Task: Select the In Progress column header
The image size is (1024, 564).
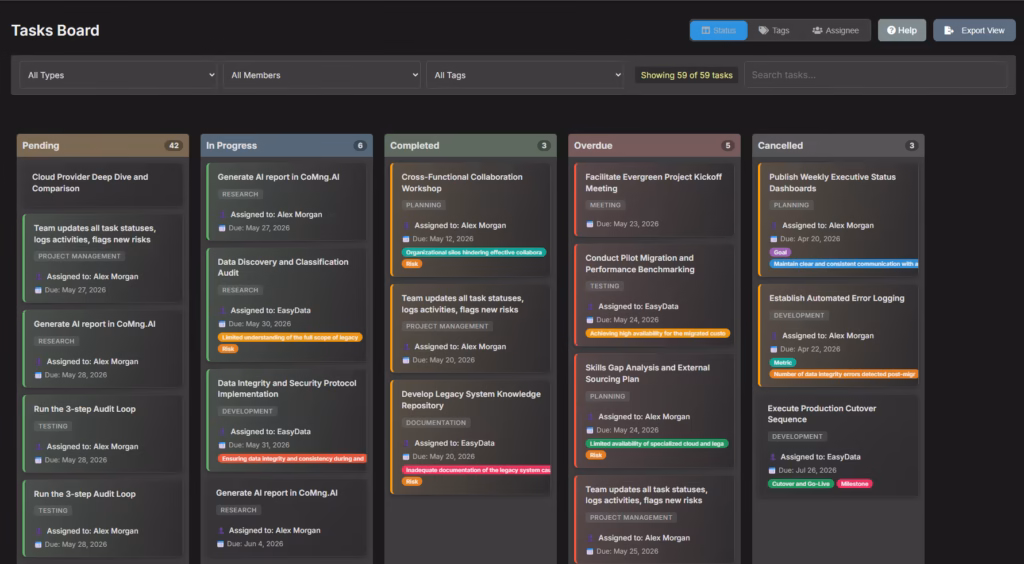Action: point(287,146)
